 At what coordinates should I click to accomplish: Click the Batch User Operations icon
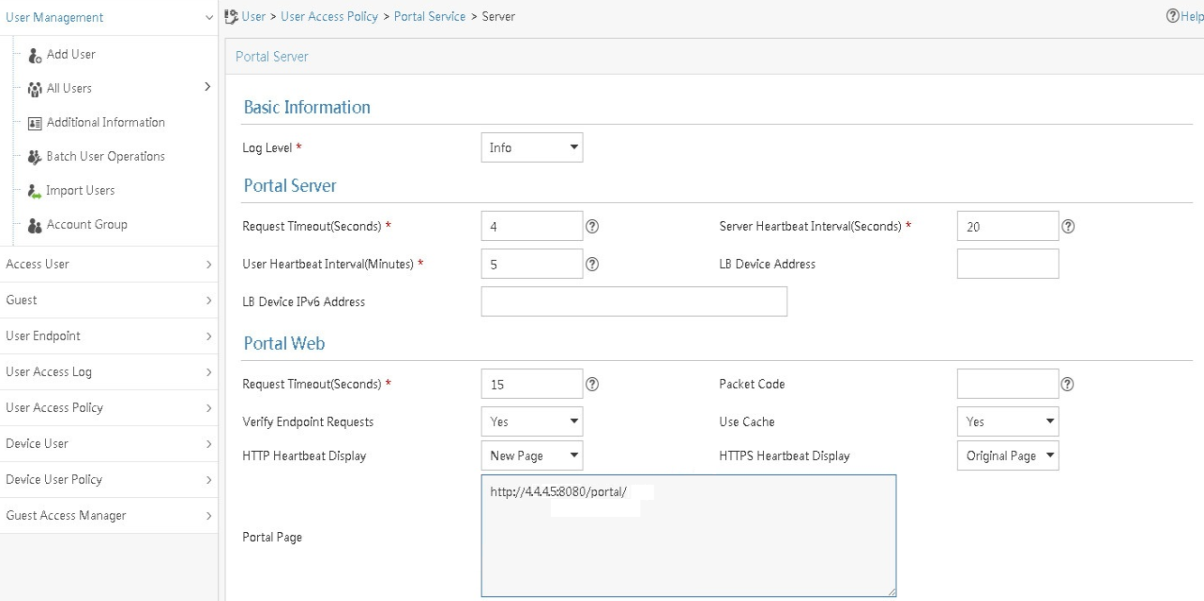35,157
